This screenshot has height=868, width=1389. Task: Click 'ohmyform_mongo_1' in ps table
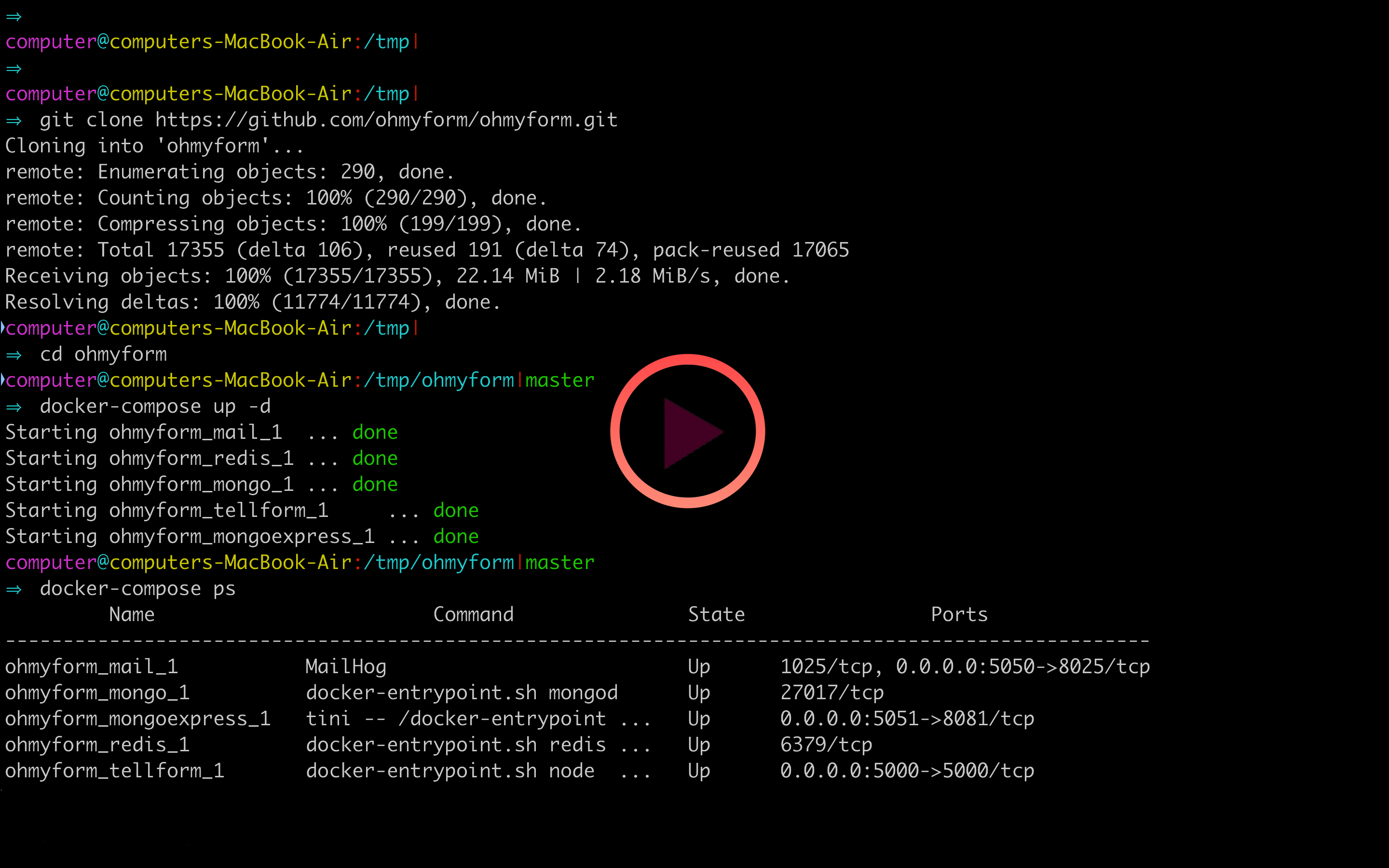coord(97,693)
